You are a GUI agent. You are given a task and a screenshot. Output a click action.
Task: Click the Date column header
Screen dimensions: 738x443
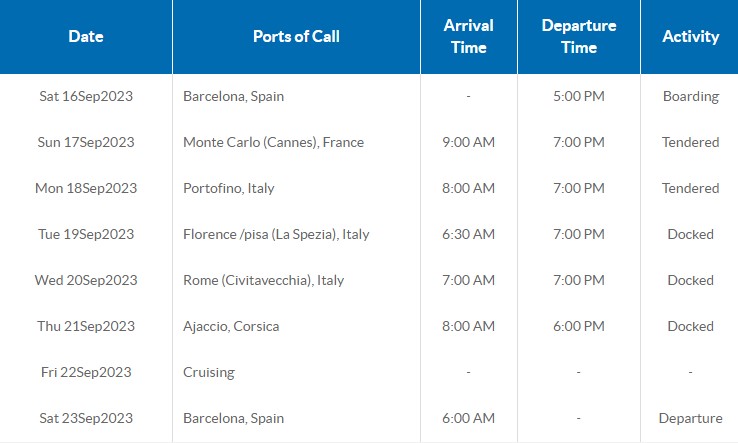86,36
